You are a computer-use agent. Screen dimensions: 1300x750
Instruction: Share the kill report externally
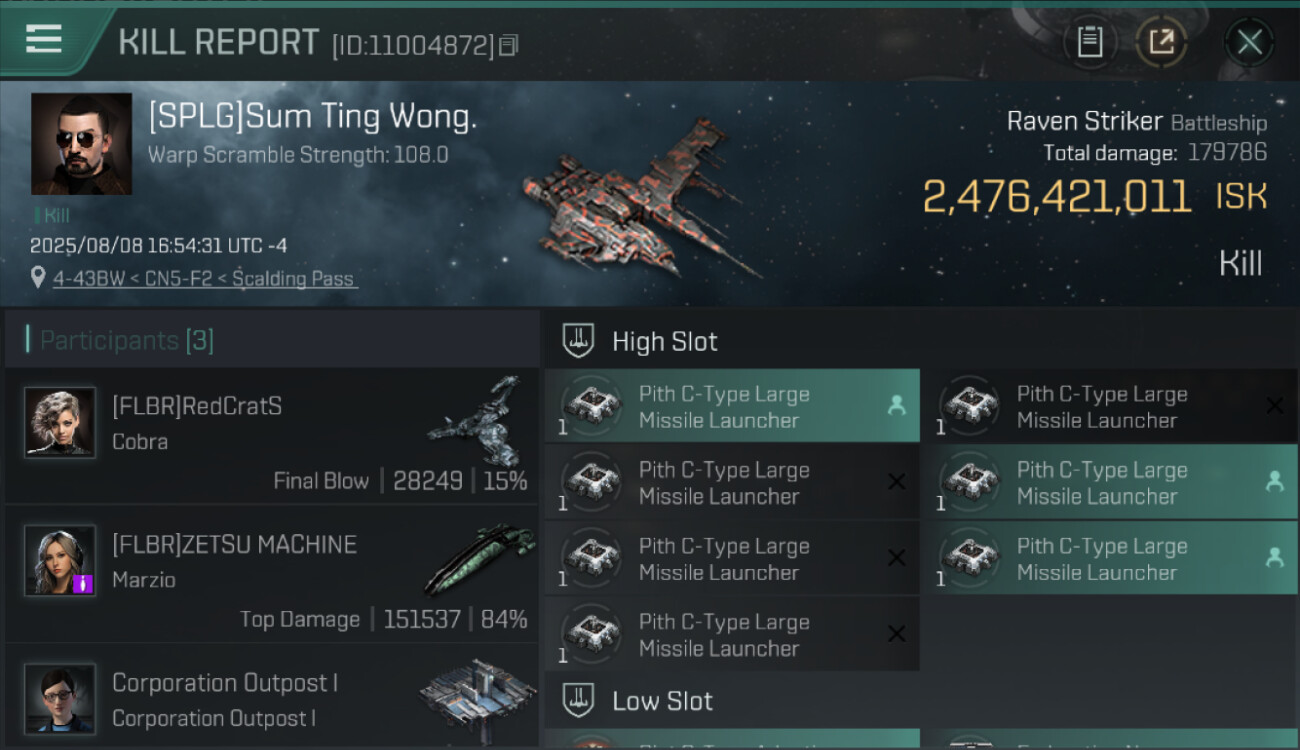coord(1161,42)
